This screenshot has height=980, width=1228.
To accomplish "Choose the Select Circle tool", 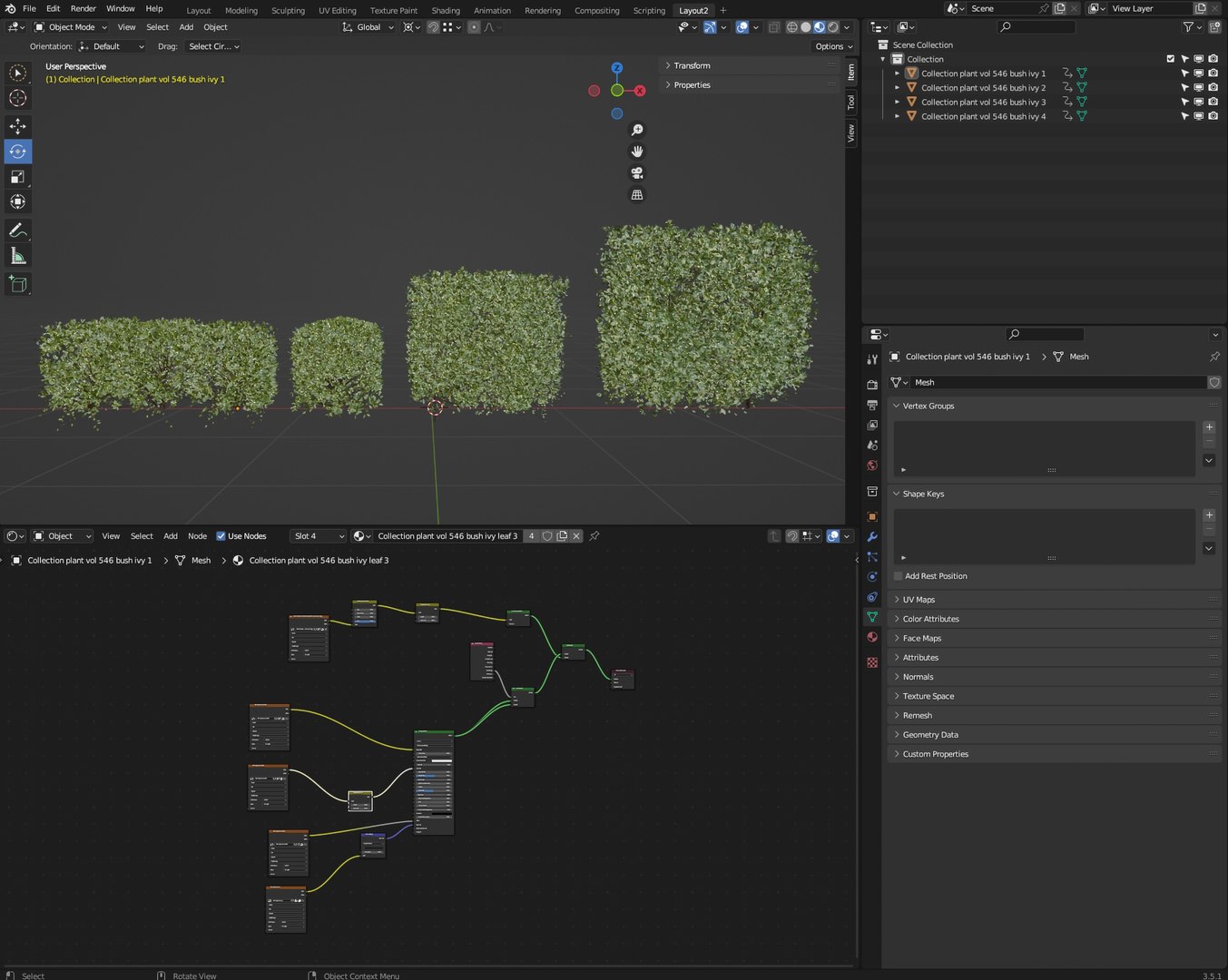I will click(17, 73).
